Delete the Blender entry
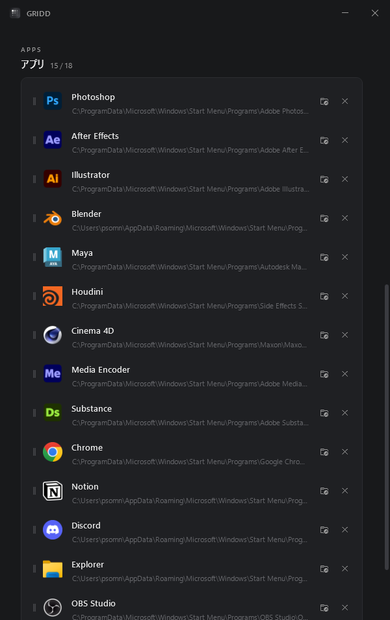 [x=345, y=218]
